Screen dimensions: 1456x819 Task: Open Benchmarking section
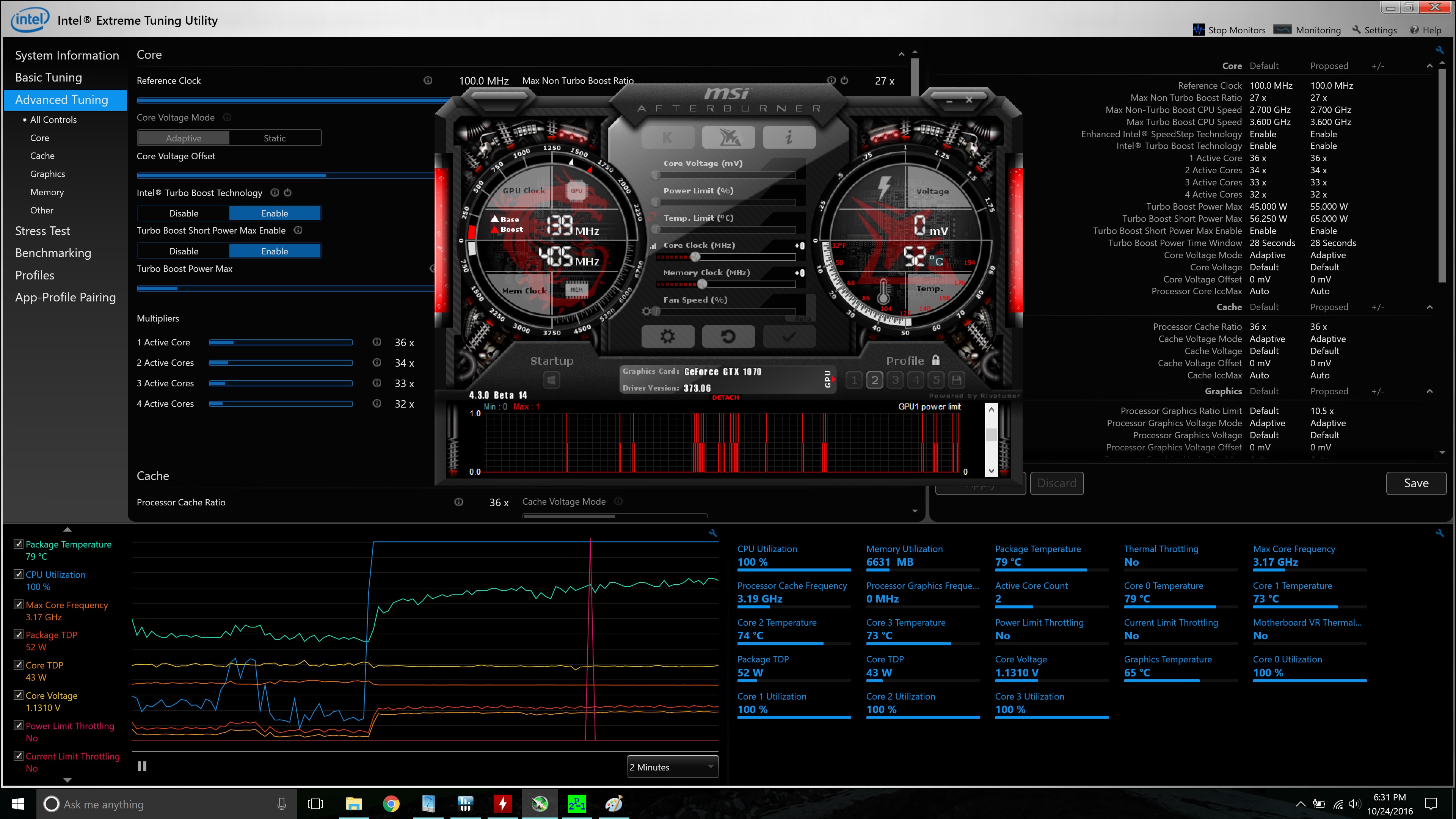click(x=53, y=253)
